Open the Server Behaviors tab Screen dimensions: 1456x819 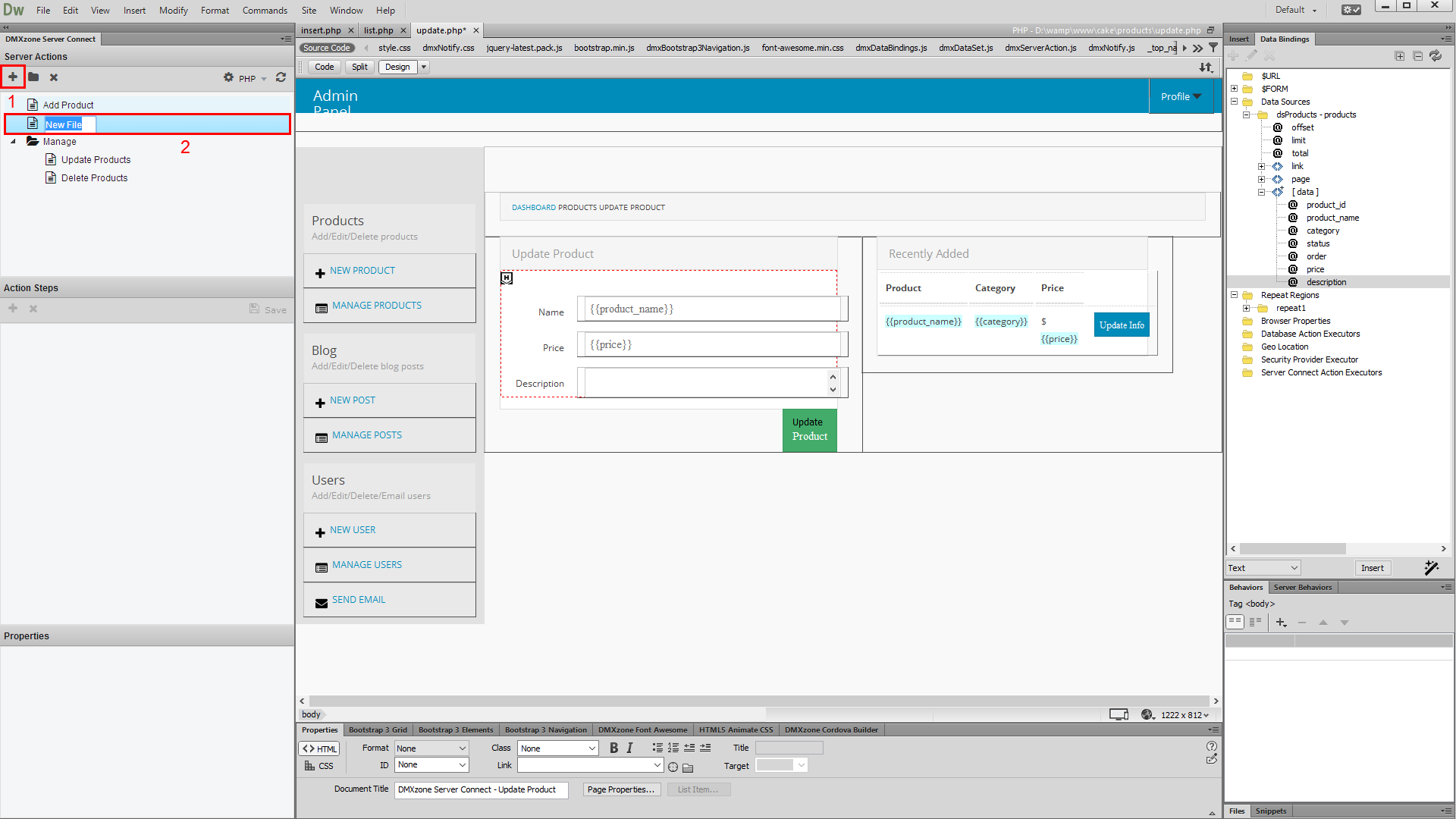[1303, 587]
